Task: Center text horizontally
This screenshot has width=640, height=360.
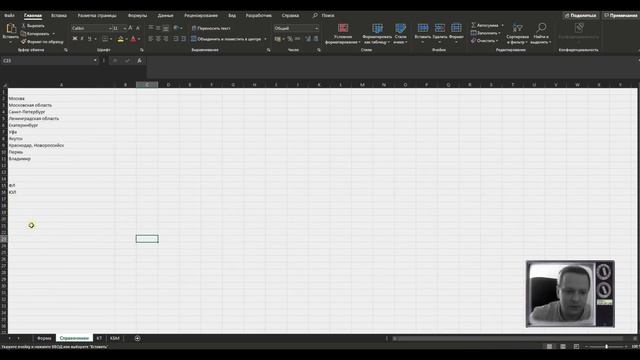Action: click(x=158, y=39)
